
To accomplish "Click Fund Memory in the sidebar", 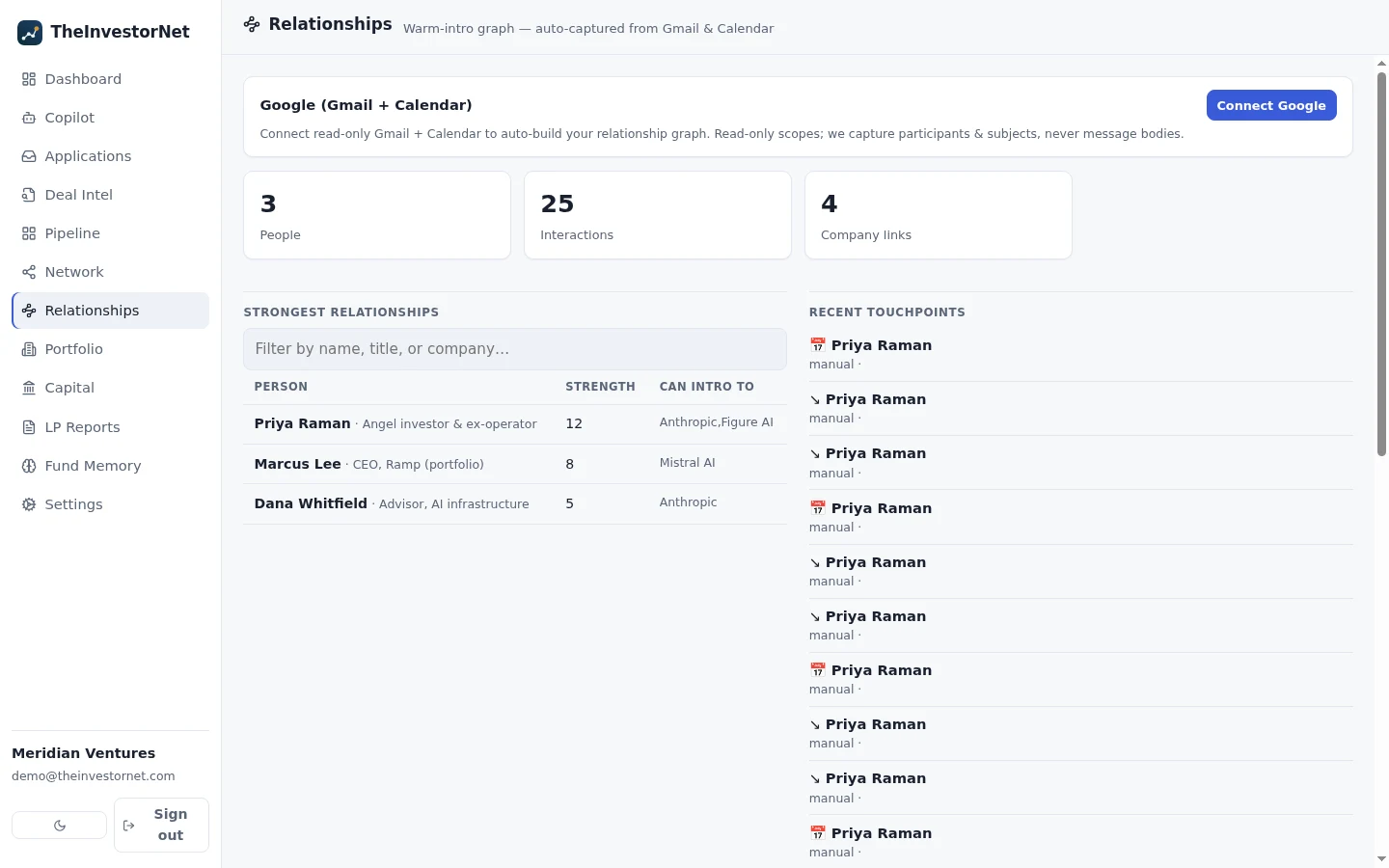I will pyautogui.click(x=110, y=466).
